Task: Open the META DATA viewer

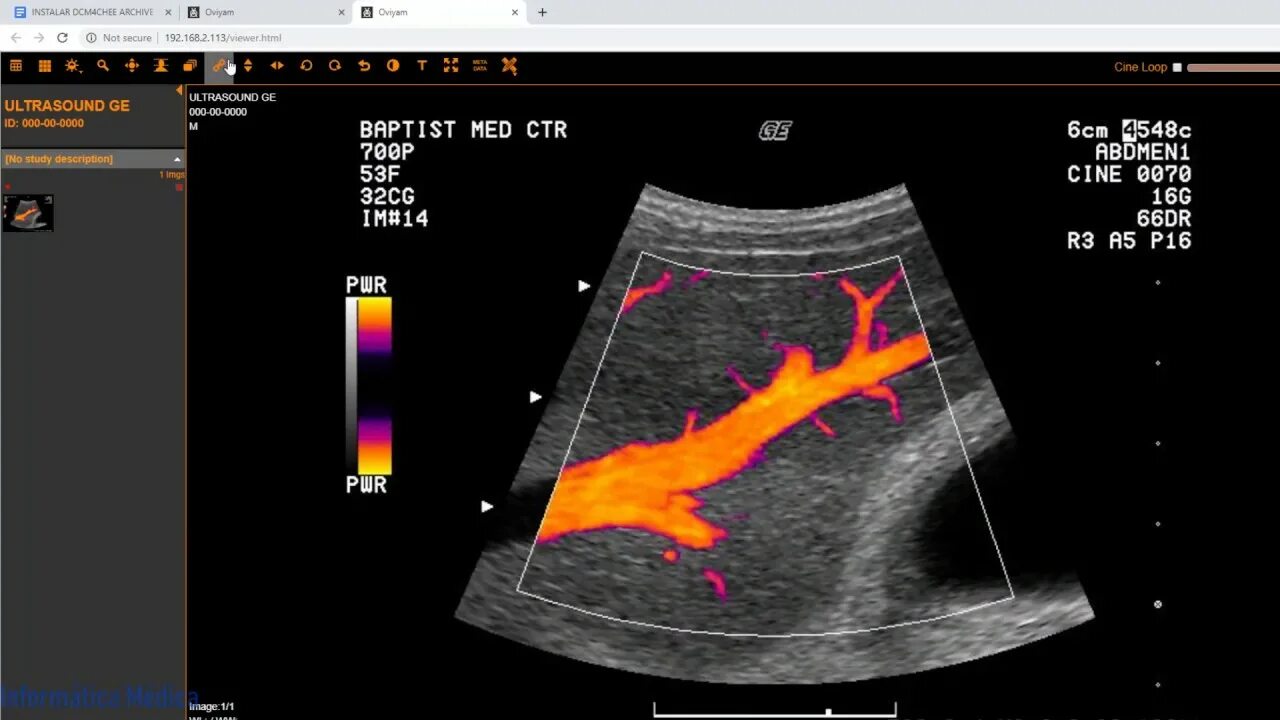Action: pyautogui.click(x=480, y=66)
